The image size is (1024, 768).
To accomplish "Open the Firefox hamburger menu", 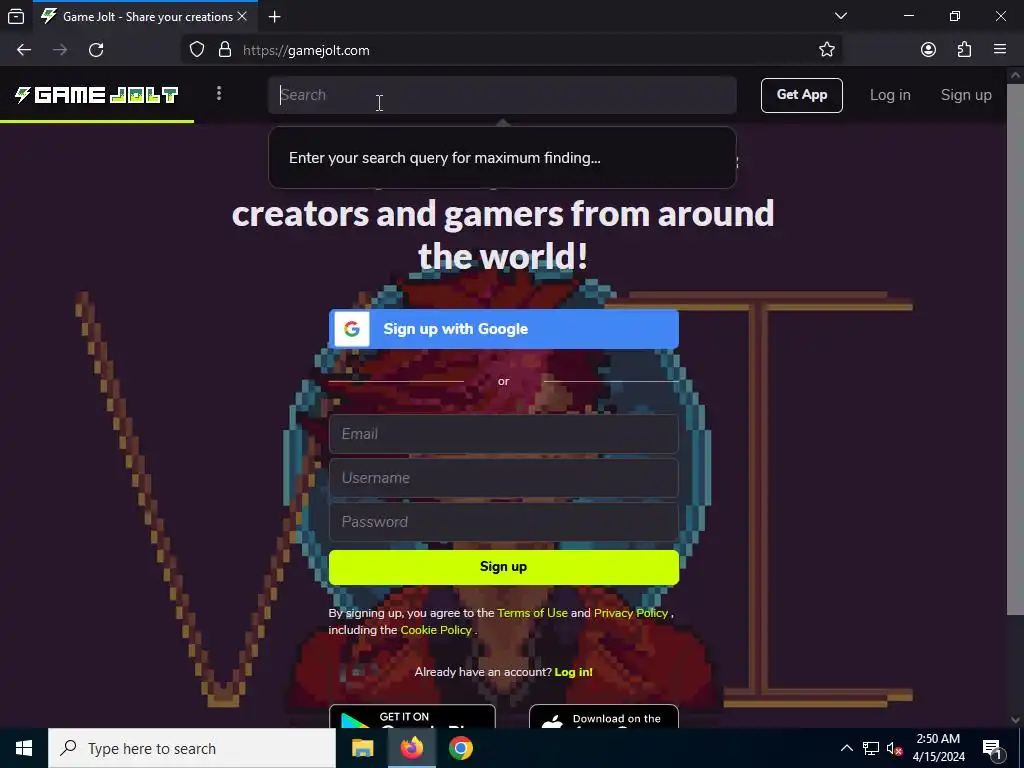I will tap(1000, 50).
